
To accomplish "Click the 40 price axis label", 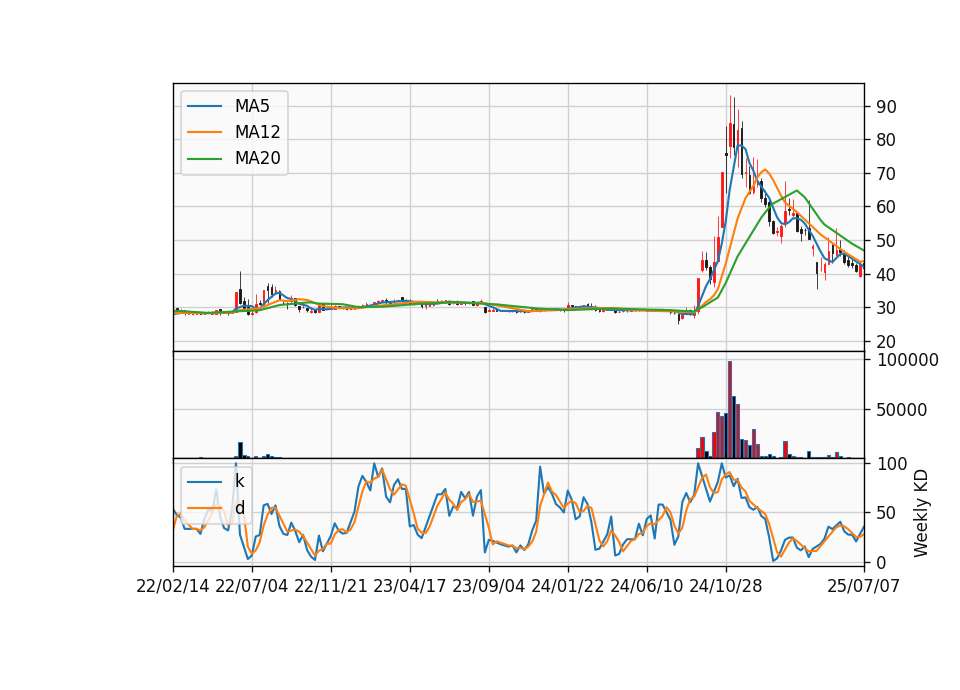I will [886, 274].
